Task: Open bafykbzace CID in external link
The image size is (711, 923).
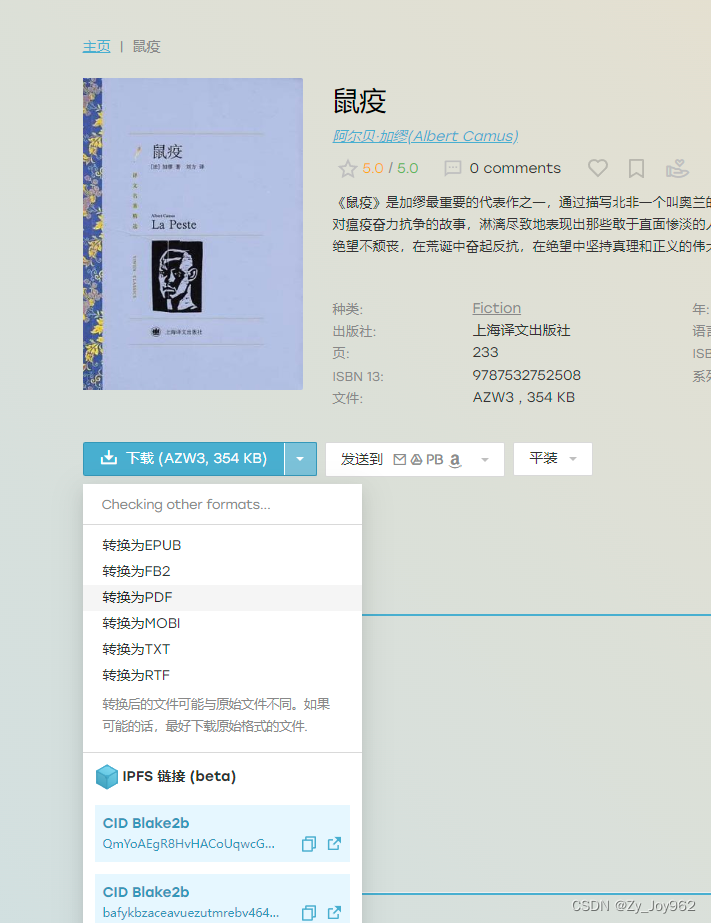Action: tap(334, 912)
